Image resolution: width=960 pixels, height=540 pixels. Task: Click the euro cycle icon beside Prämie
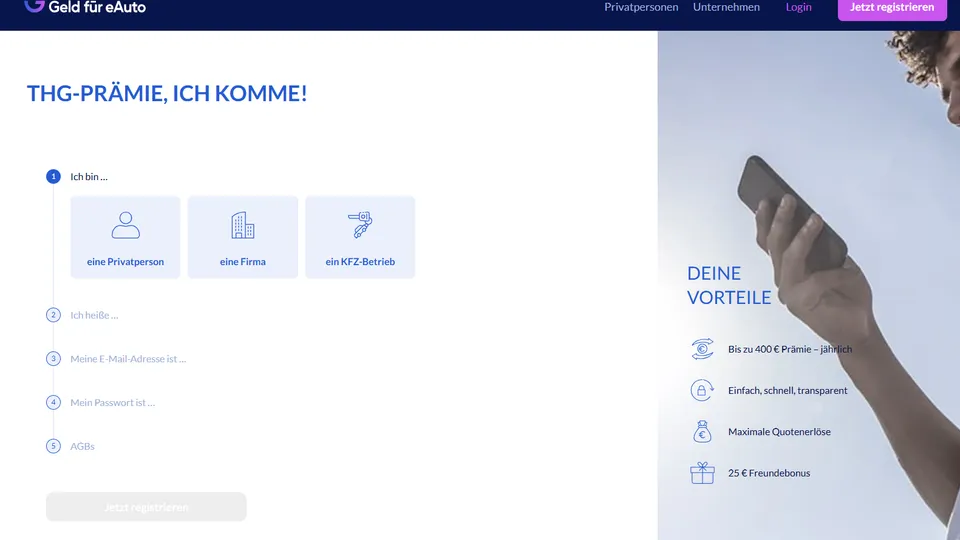[702, 349]
